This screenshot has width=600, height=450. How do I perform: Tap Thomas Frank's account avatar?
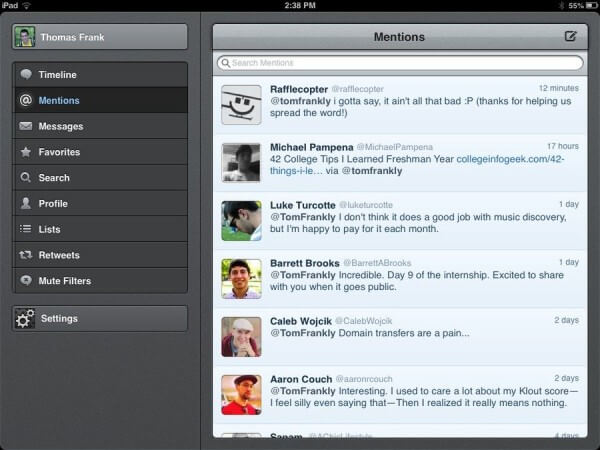(x=25, y=37)
